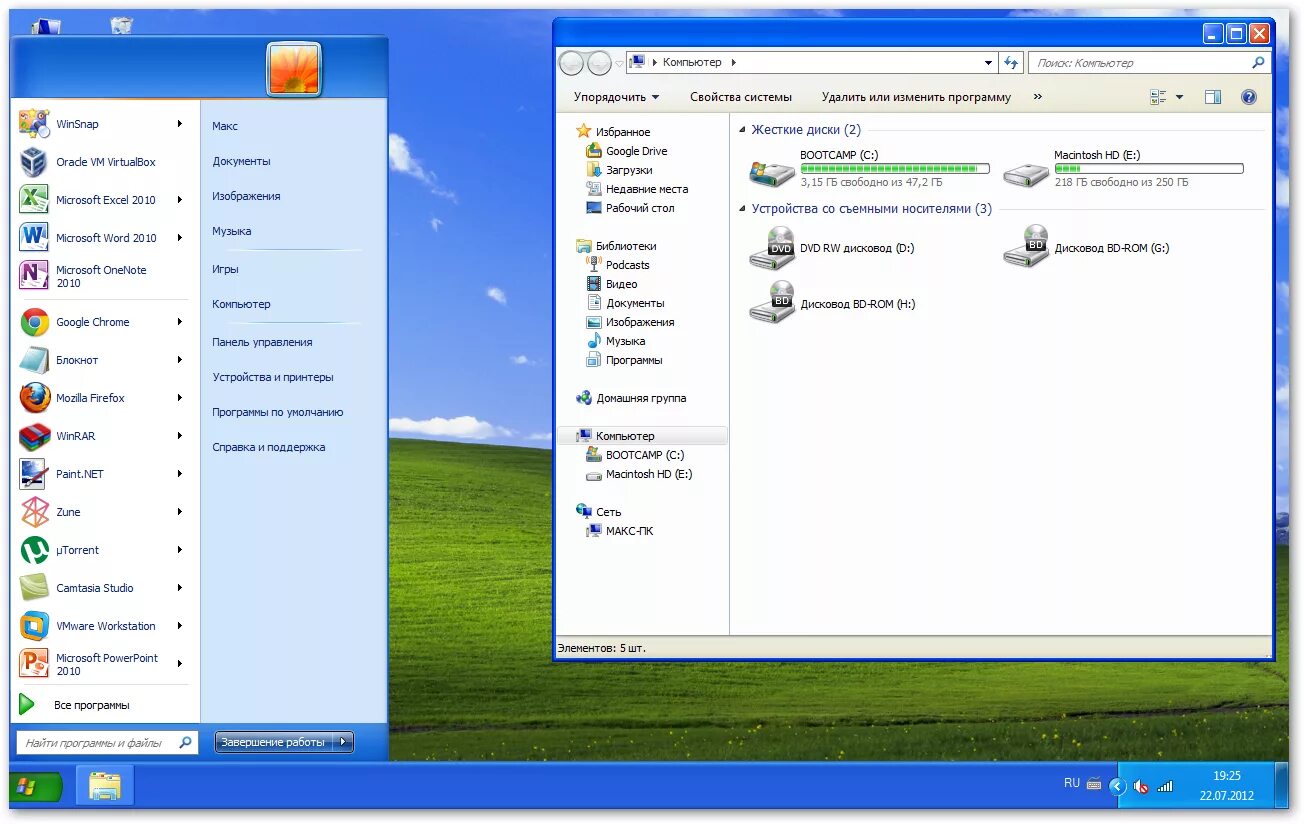Open Документы in the Start menu
Screen dimensions: 1304x824
pos(241,161)
